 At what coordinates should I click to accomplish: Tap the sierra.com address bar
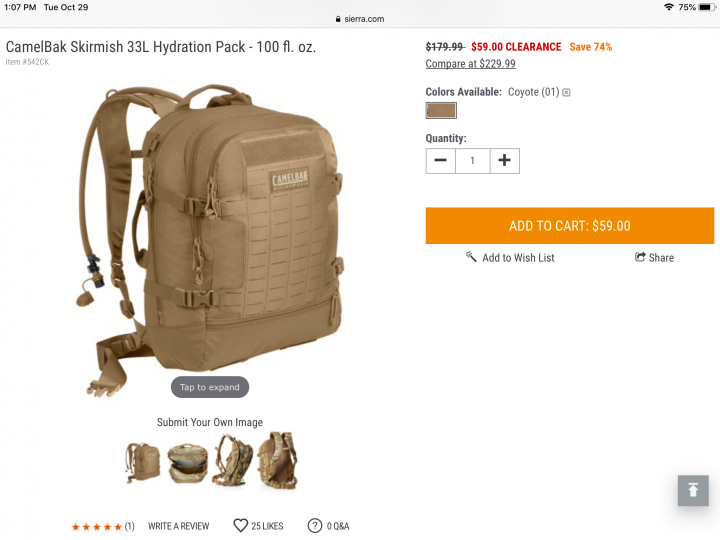[360, 19]
